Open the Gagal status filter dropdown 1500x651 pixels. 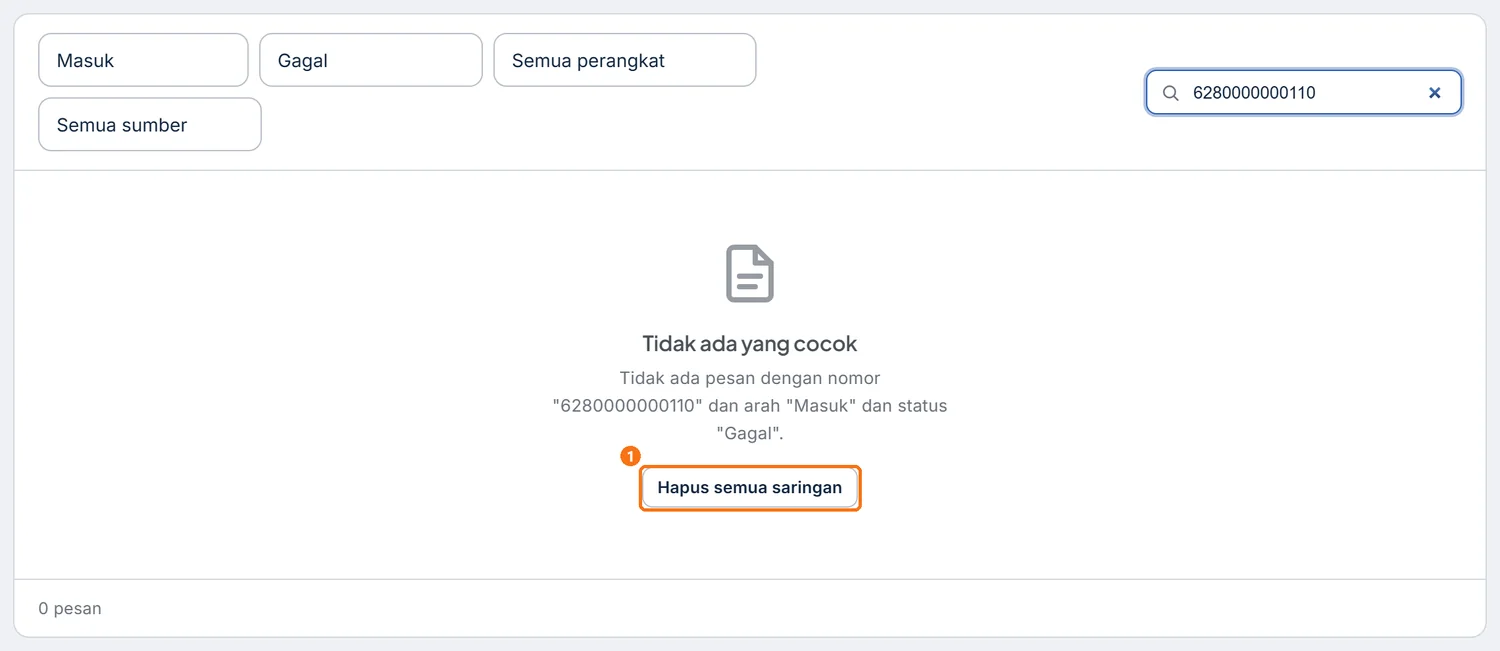[371, 60]
